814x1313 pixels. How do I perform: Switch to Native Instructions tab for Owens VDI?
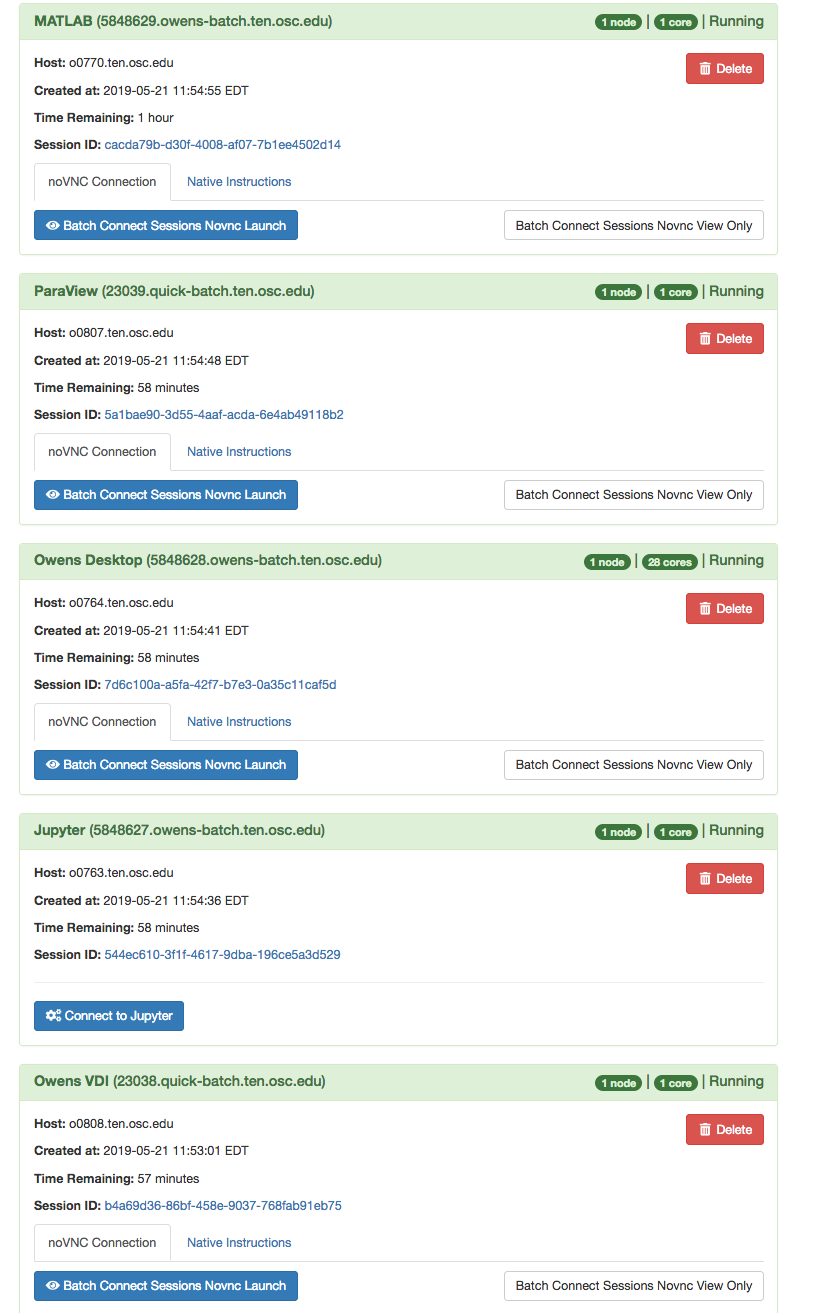238,1242
